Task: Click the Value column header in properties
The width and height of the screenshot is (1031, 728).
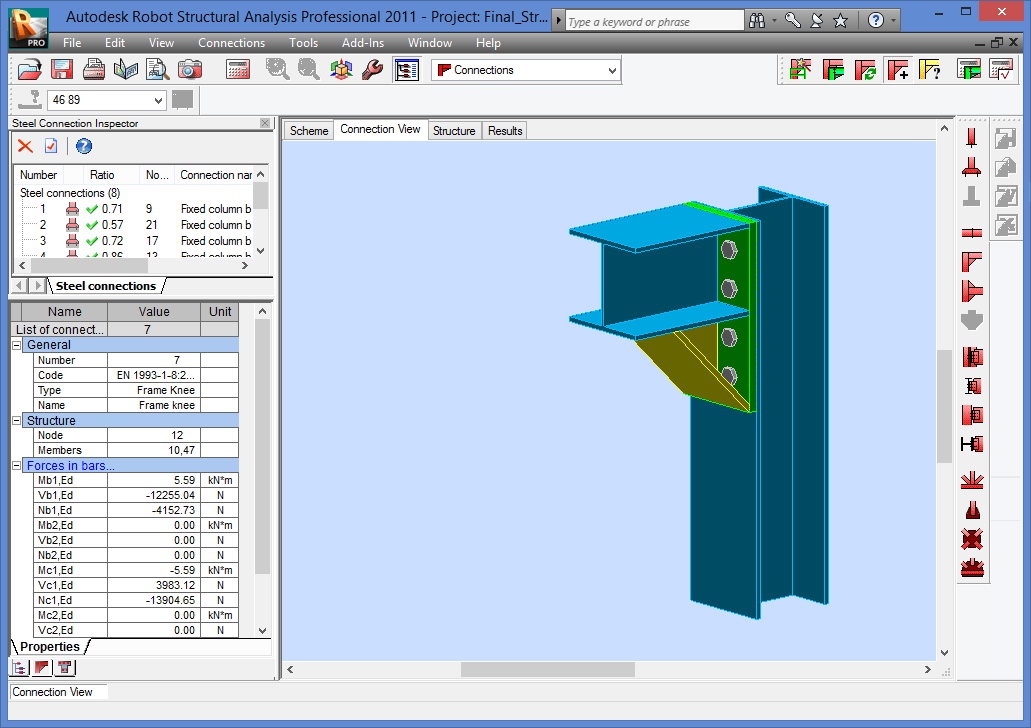Action: coord(154,312)
